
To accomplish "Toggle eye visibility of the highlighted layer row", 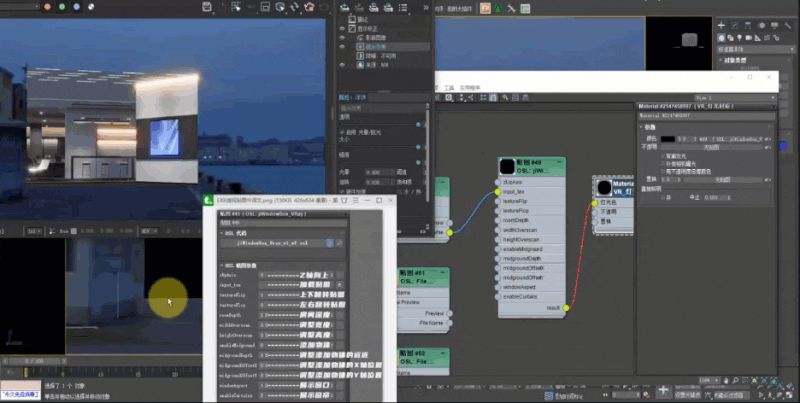I will [x=342, y=46].
